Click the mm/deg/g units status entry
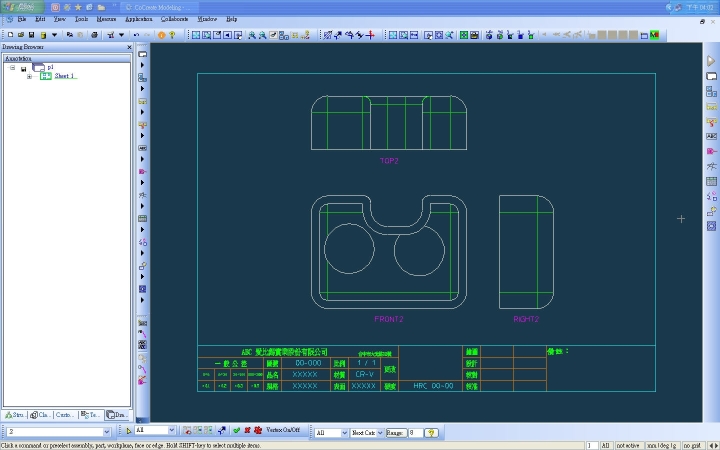Image resolution: width=720 pixels, height=450 pixels. tap(661, 445)
